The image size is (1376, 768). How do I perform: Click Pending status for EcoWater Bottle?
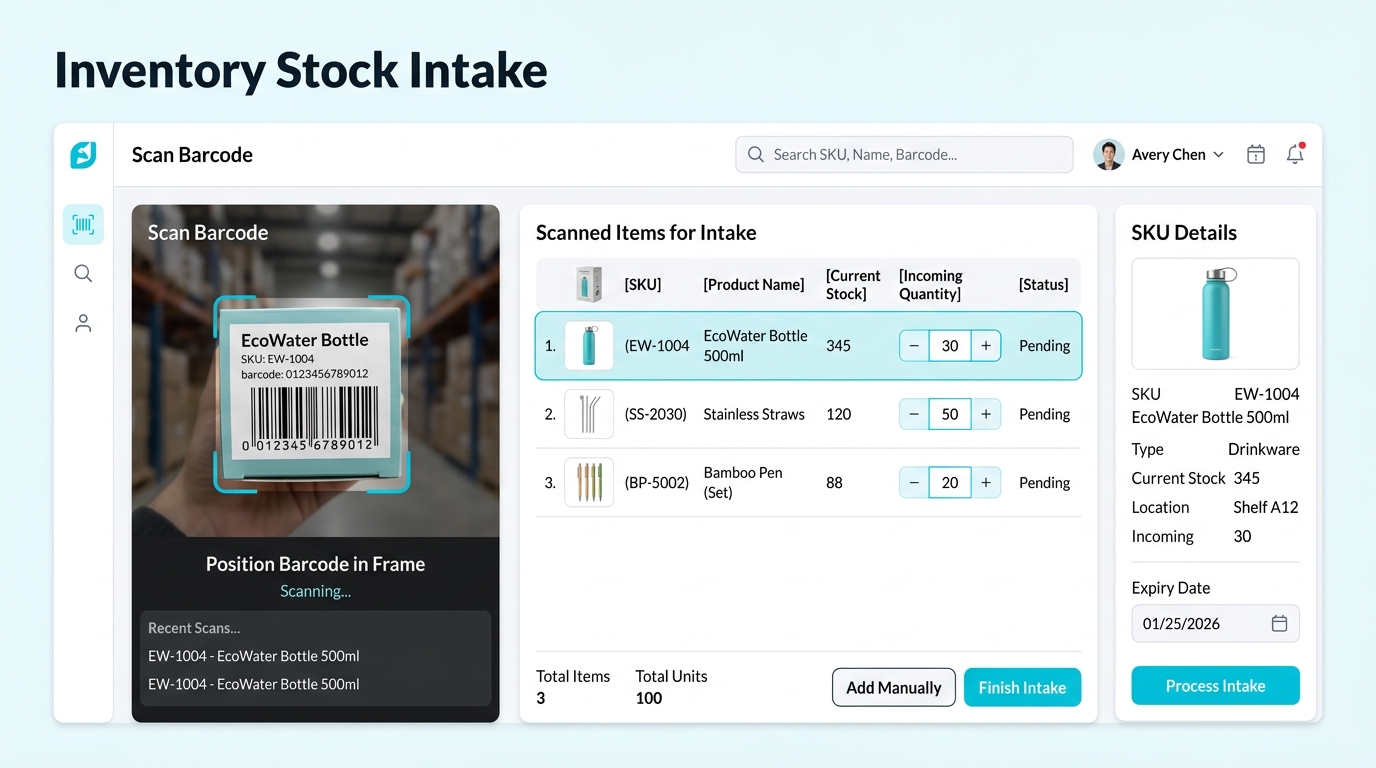click(x=1044, y=346)
